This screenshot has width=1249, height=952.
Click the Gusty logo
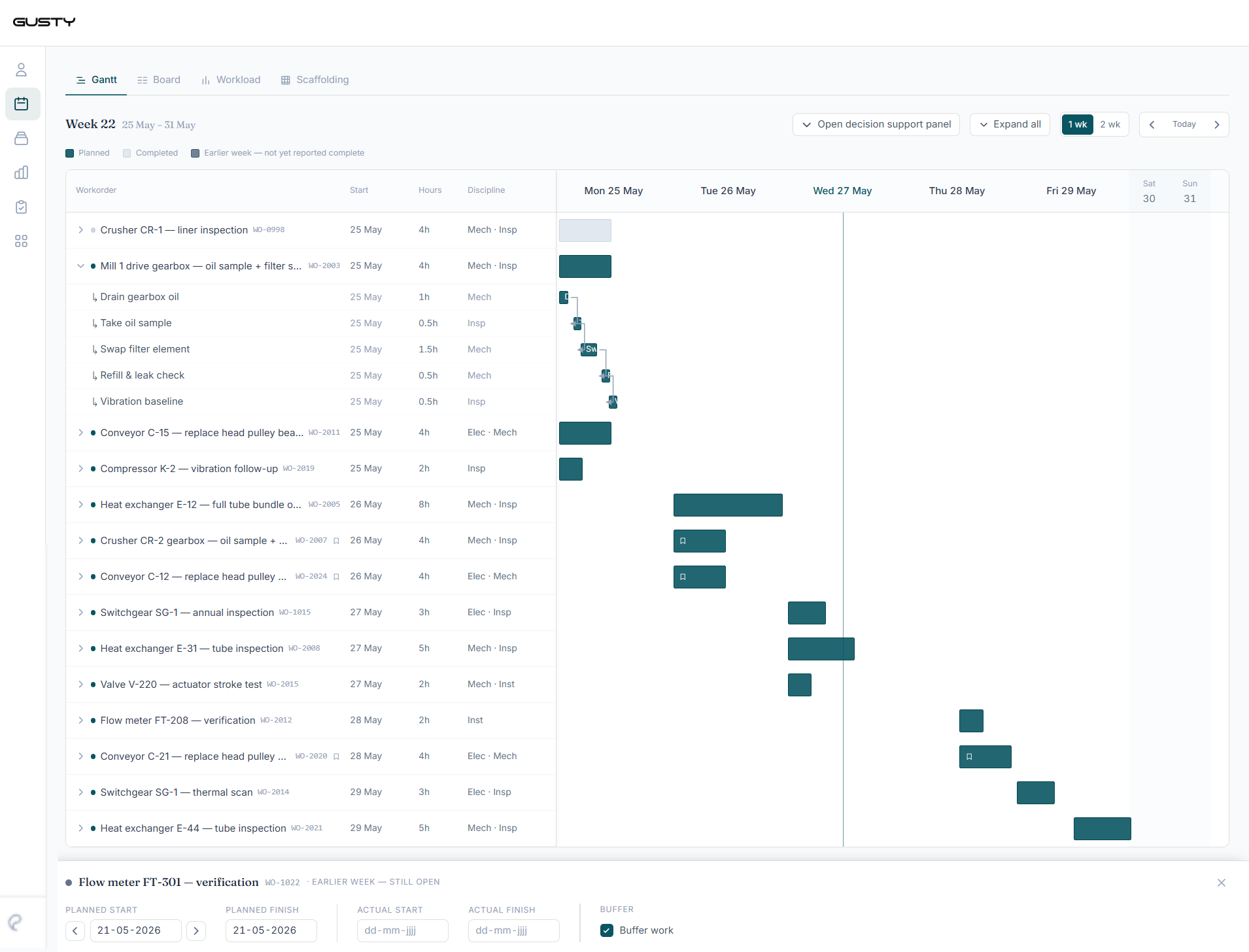44,22
